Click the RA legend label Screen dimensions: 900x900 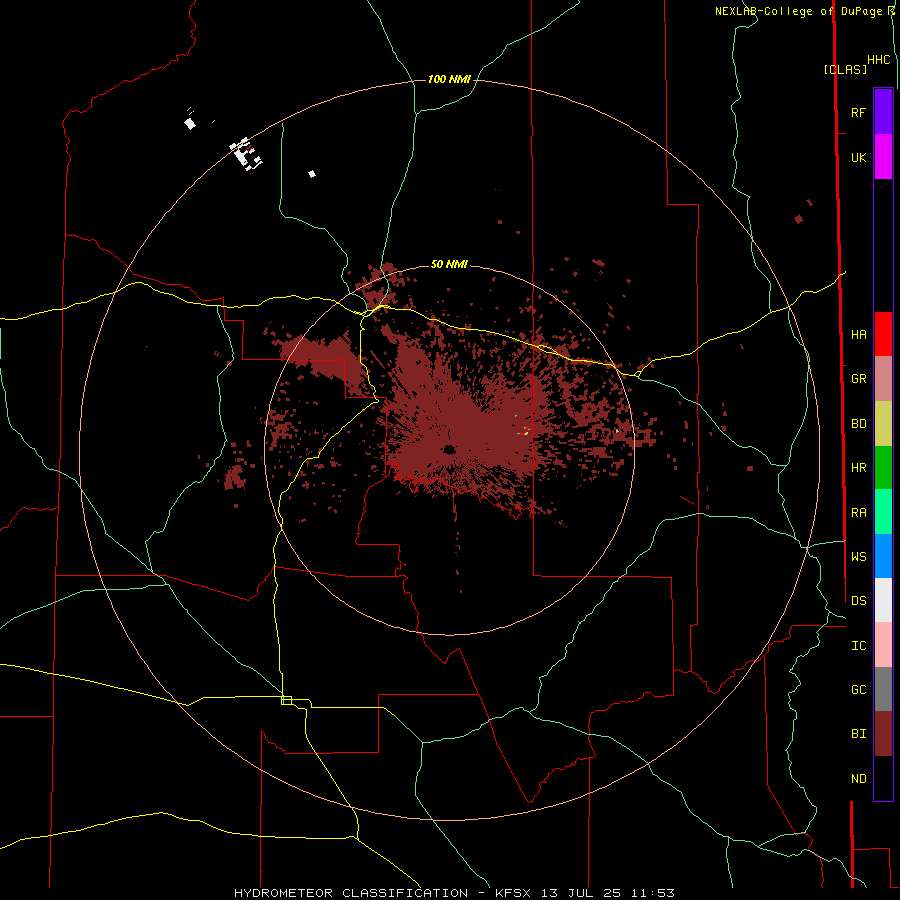coord(858,513)
